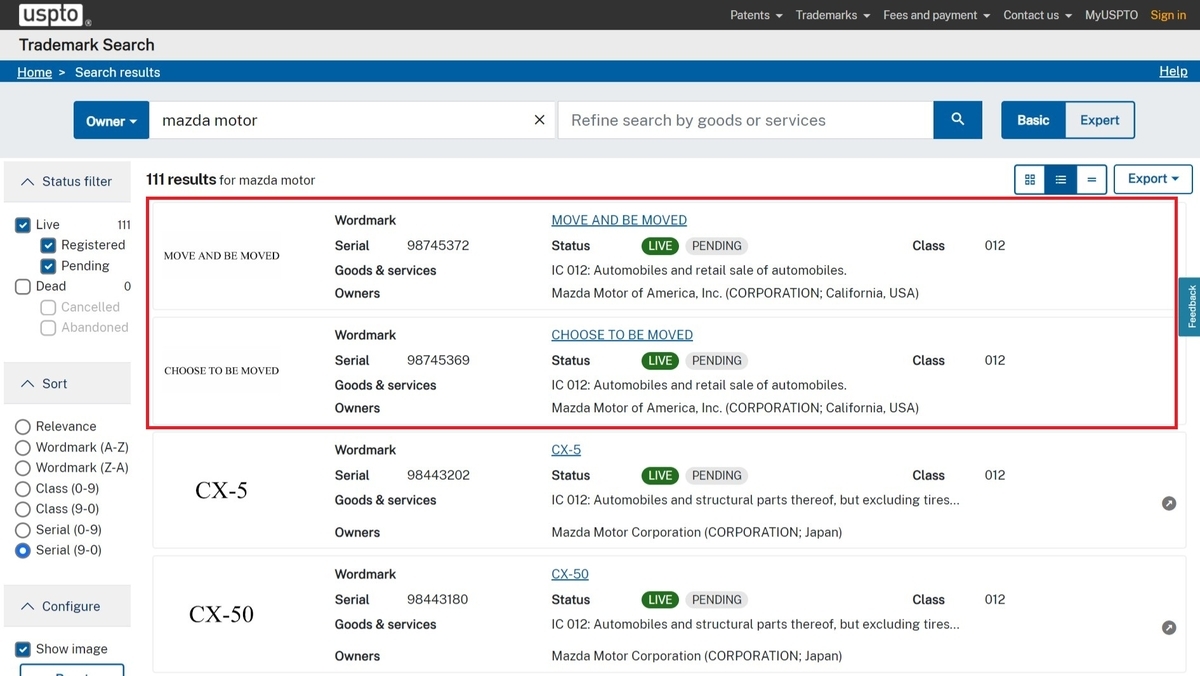Click Sign in link
Screen dimensions: 1200x676
1168,15
